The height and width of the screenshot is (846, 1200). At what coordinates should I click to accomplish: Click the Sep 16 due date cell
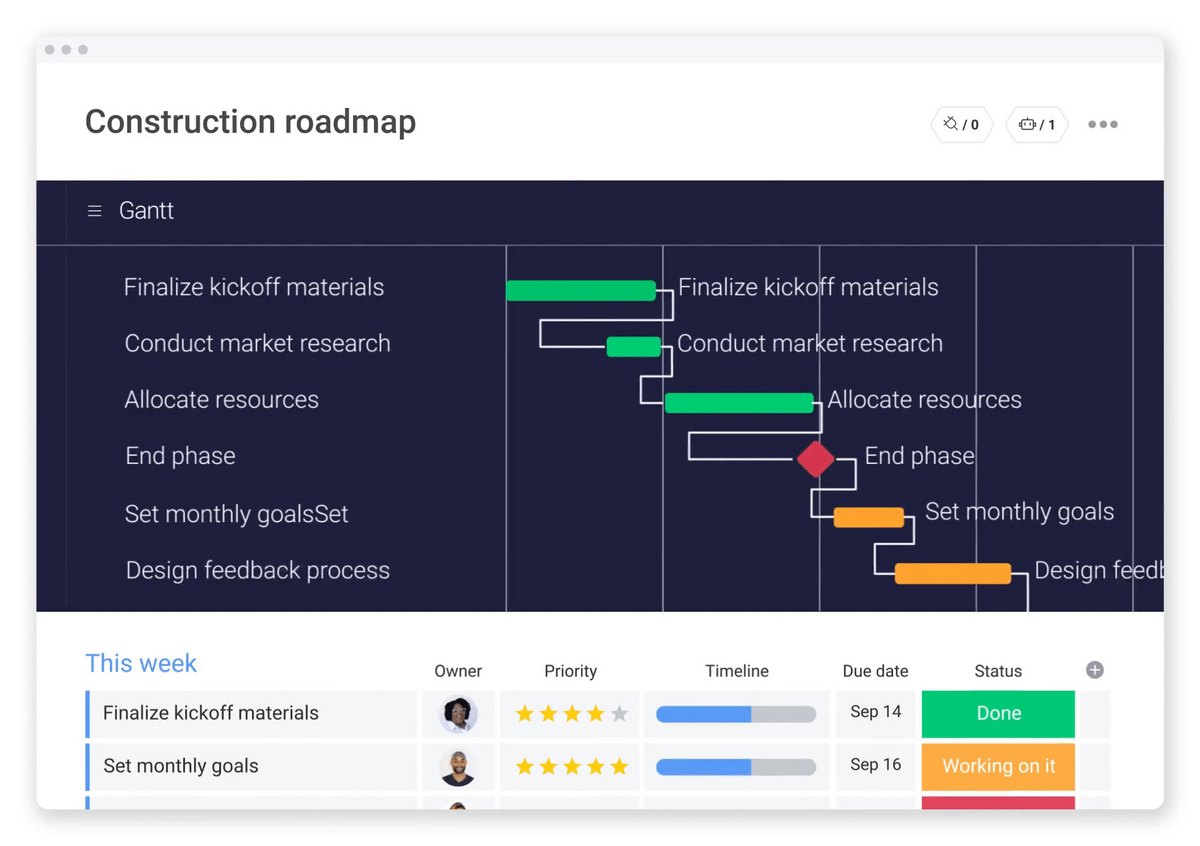point(876,765)
